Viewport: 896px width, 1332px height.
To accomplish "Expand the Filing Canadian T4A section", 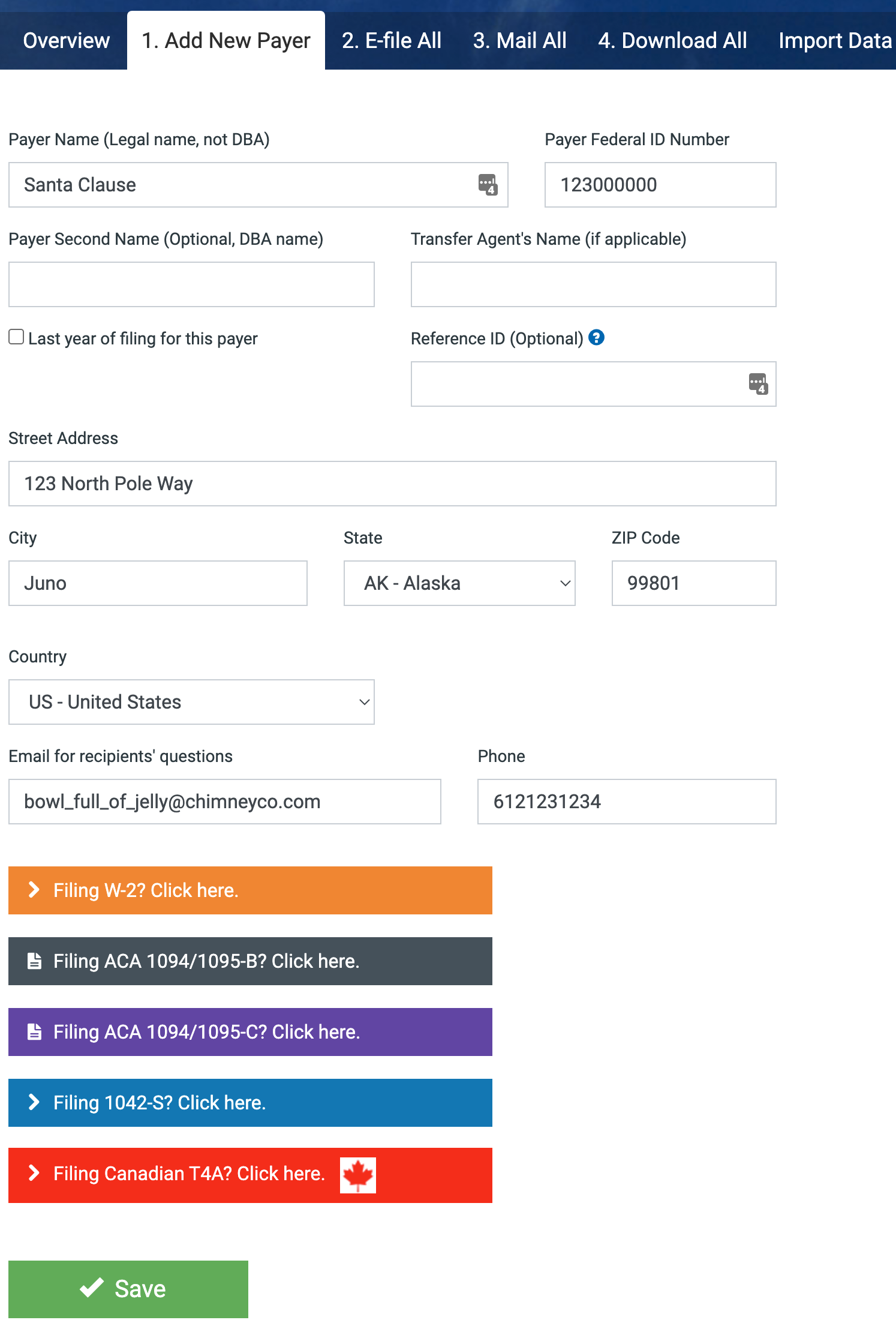I will coord(250,1175).
